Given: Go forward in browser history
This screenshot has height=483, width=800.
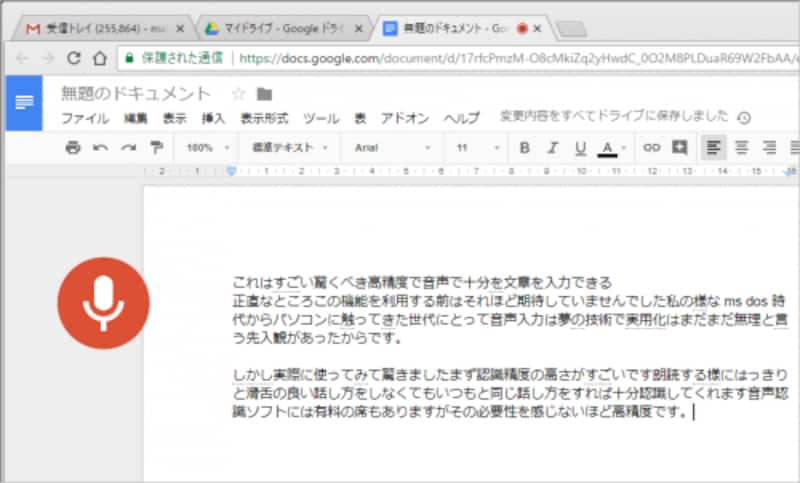Looking at the screenshot, I should (x=48, y=58).
